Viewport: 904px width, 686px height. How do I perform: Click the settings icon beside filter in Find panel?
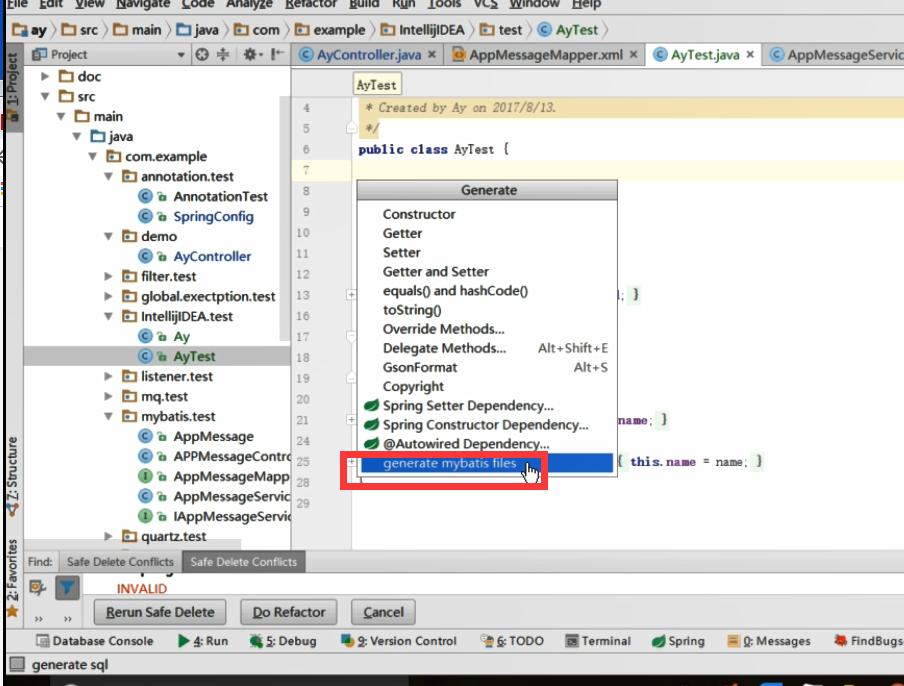click(38, 588)
